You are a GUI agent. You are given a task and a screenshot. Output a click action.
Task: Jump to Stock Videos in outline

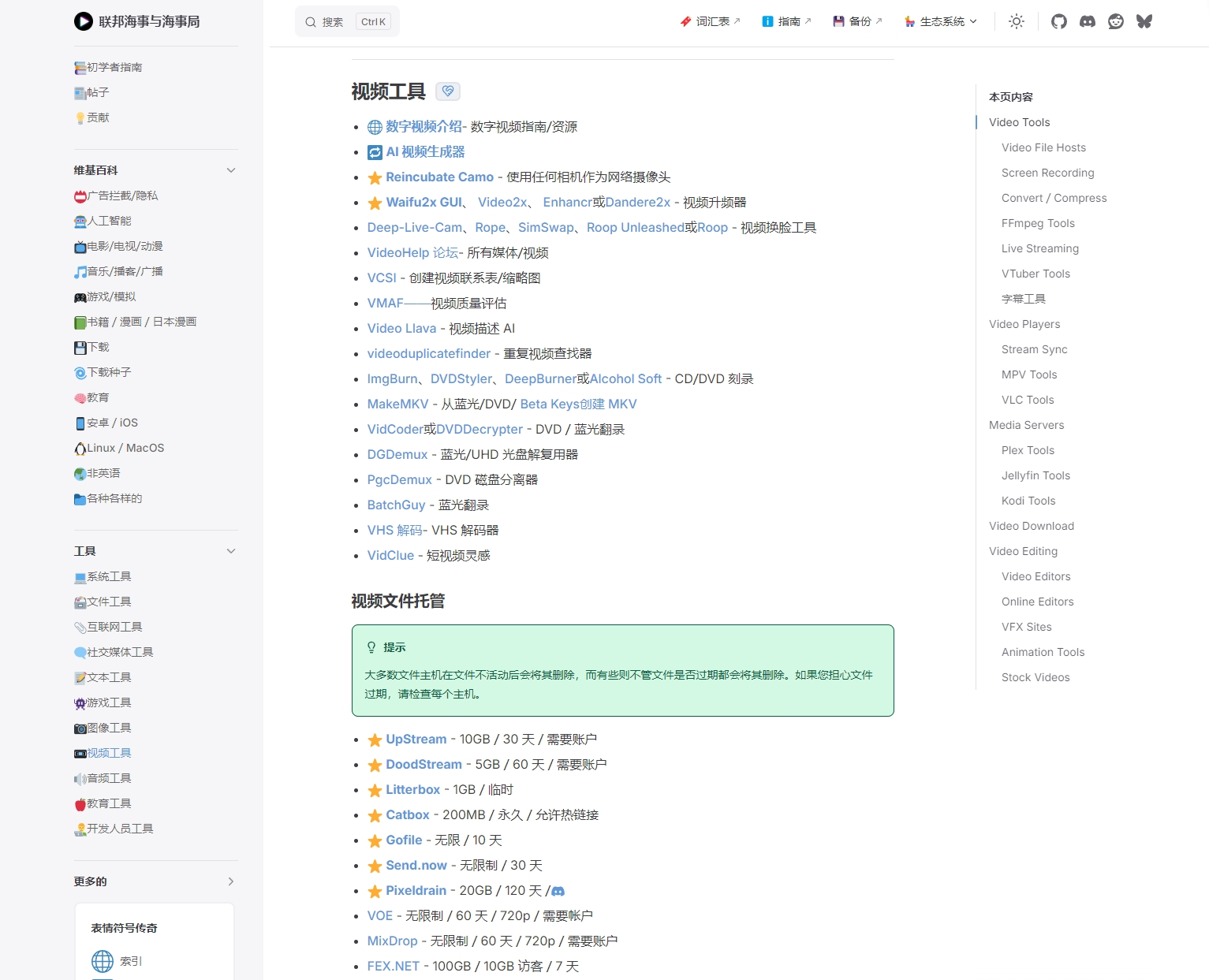[1035, 677]
